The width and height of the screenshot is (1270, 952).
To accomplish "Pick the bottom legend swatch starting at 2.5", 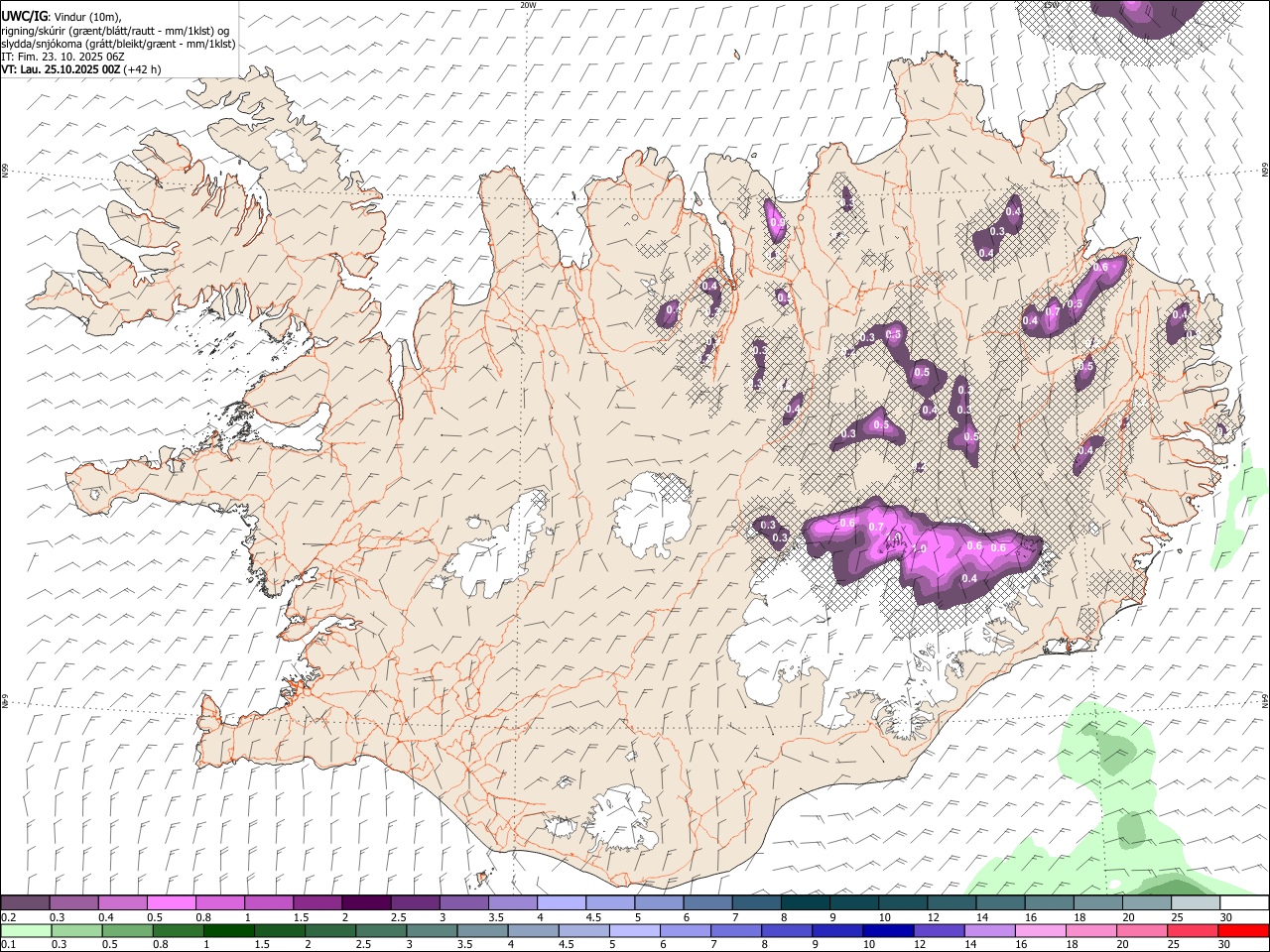I will 381,931.
